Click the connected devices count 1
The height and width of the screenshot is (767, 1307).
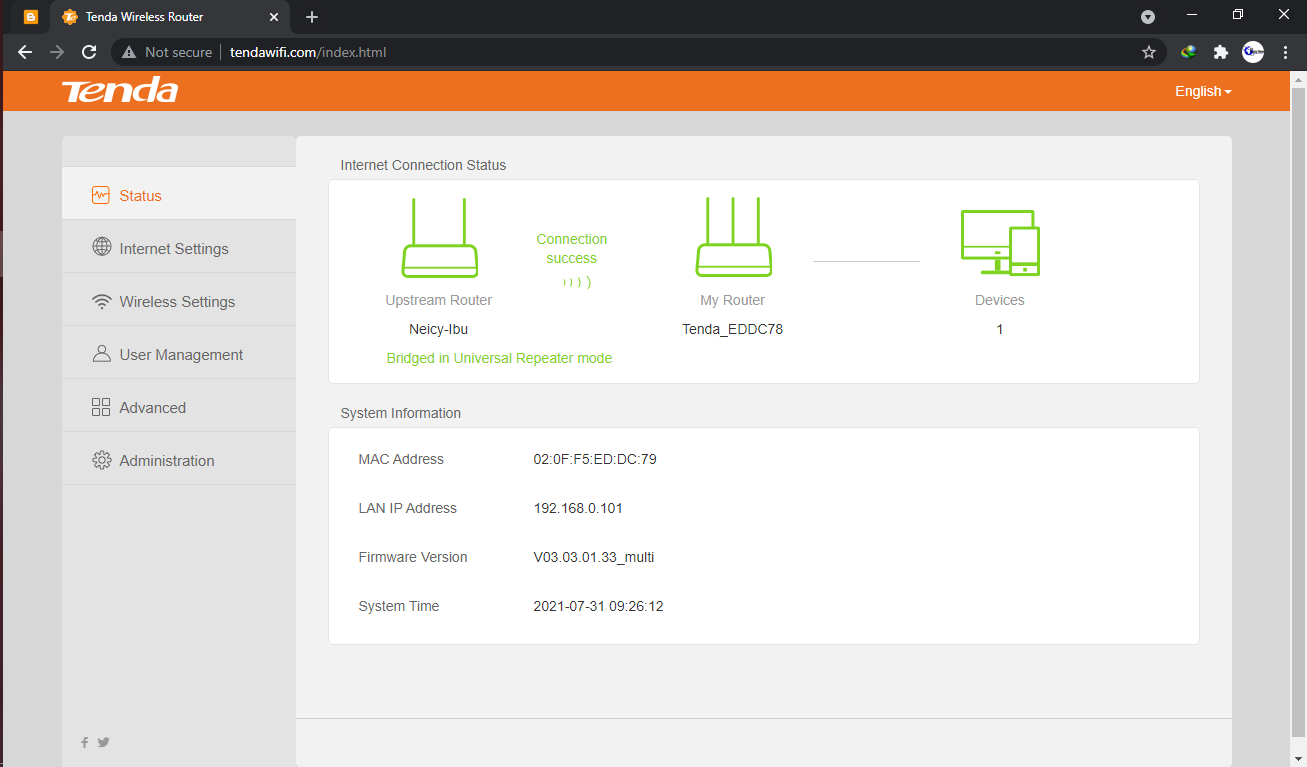click(1000, 329)
